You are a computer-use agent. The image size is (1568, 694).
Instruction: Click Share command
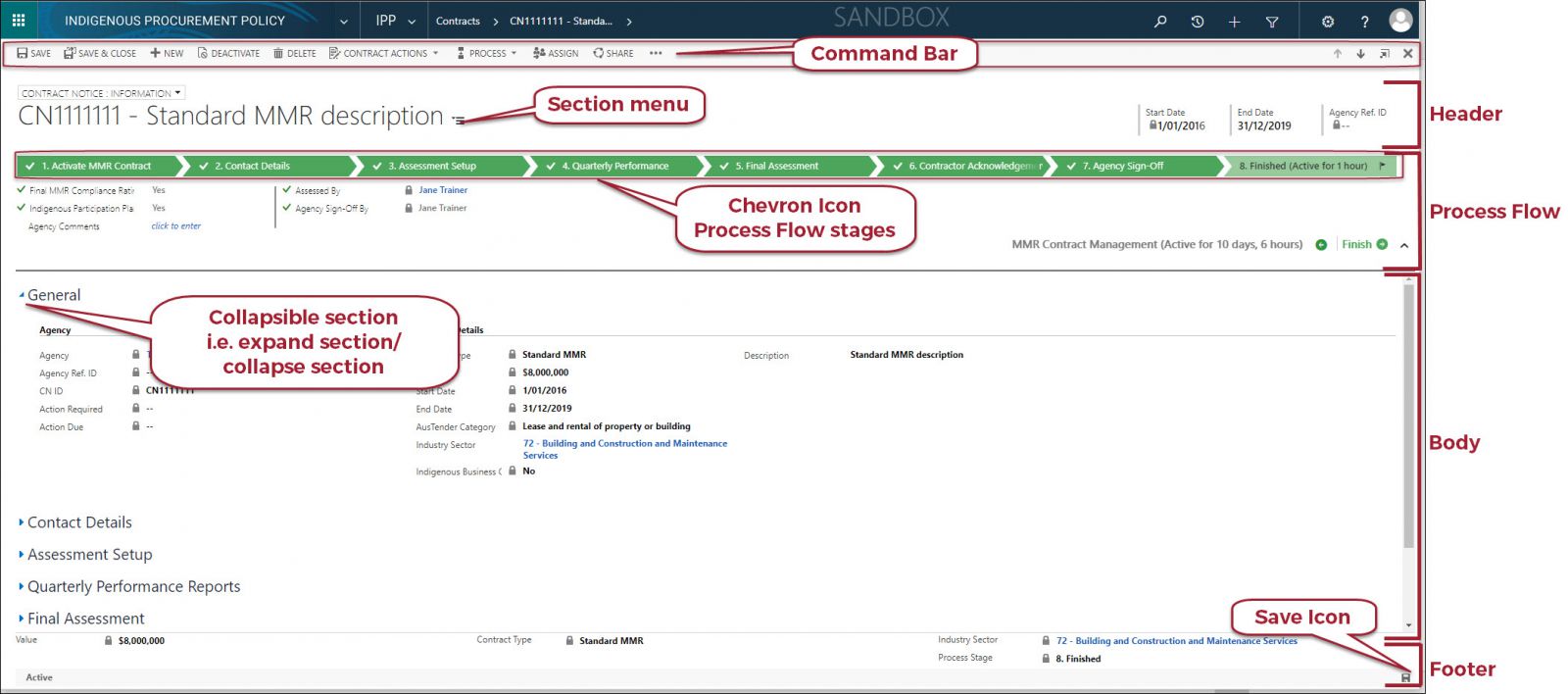tap(613, 53)
